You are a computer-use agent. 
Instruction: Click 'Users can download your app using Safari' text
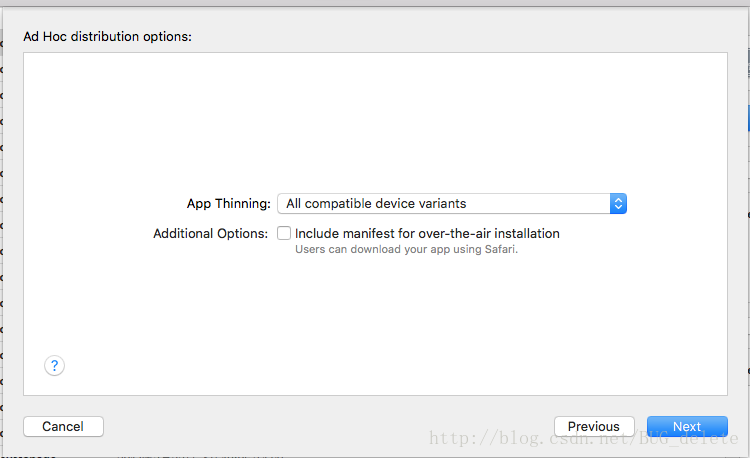(x=407, y=249)
